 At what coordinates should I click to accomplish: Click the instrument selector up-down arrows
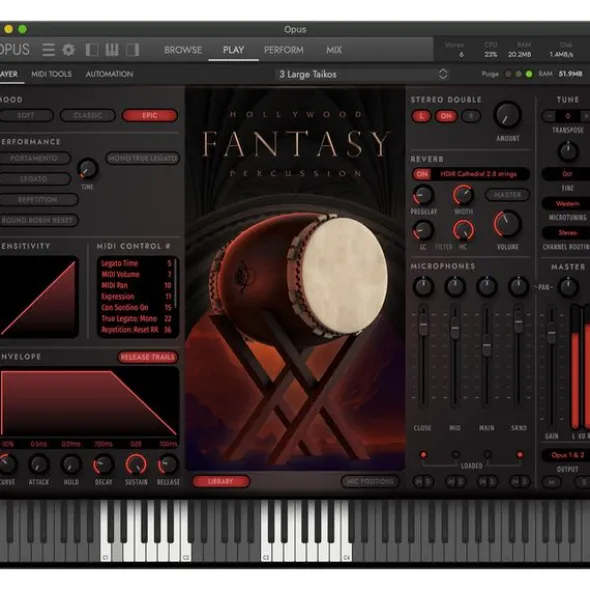pyautogui.click(x=443, y=74)
